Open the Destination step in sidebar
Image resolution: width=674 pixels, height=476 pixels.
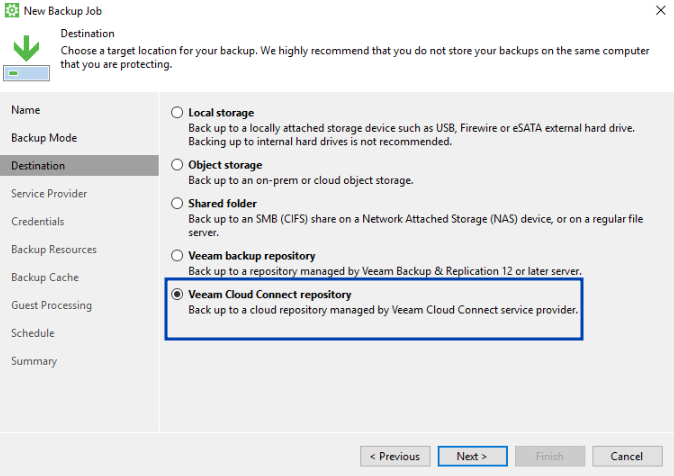pos(79,166)
